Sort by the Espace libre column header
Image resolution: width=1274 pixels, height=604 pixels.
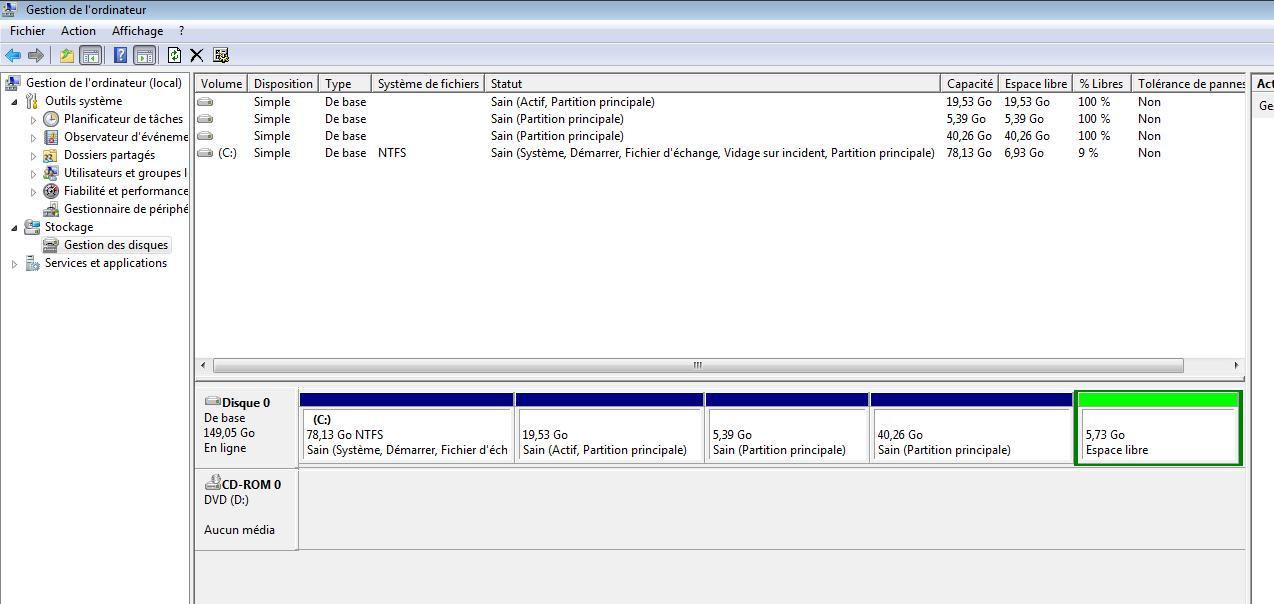[x=1035, y=84]
